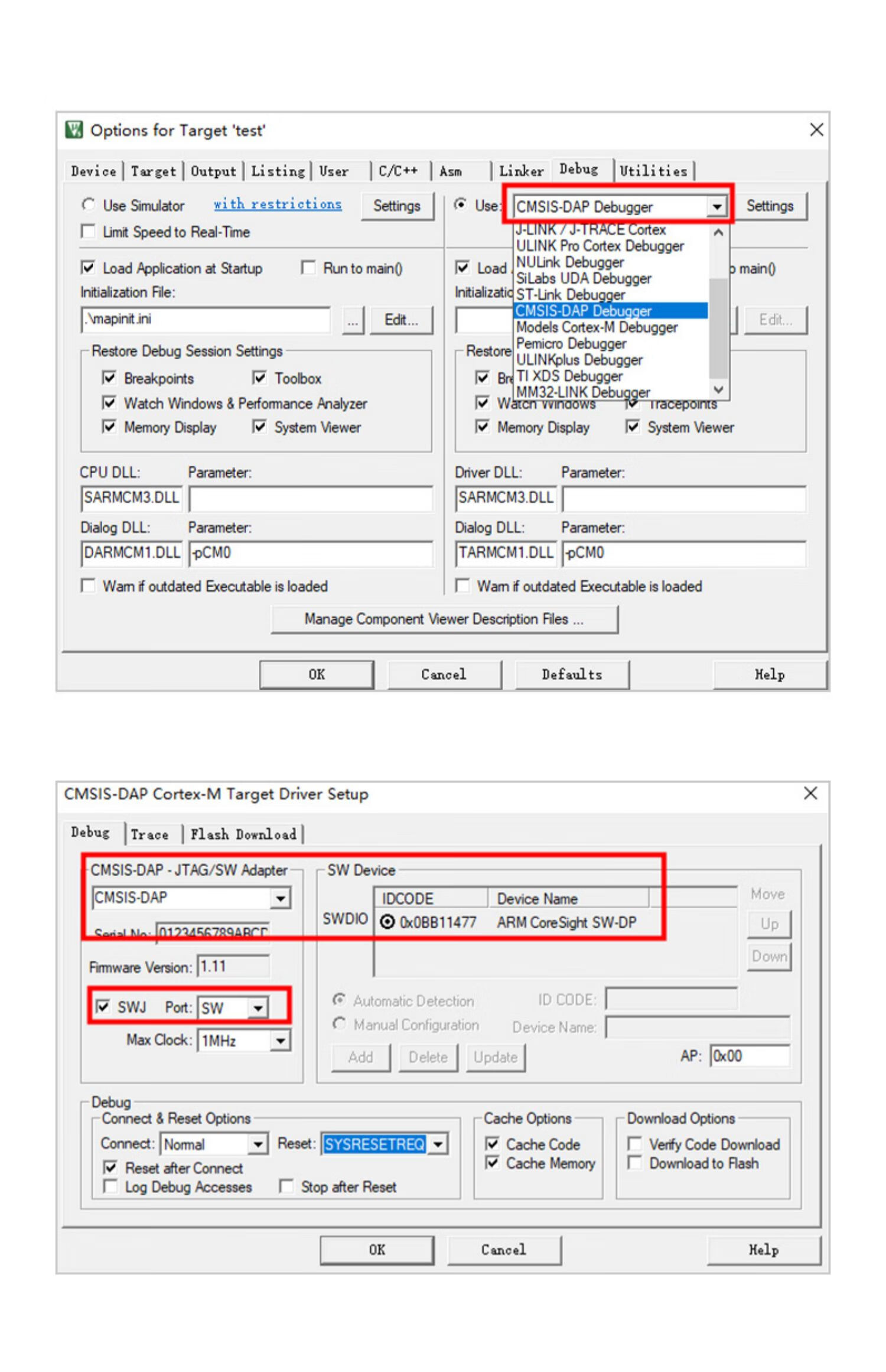Close the Options for Target 'test' dialog

816,129
